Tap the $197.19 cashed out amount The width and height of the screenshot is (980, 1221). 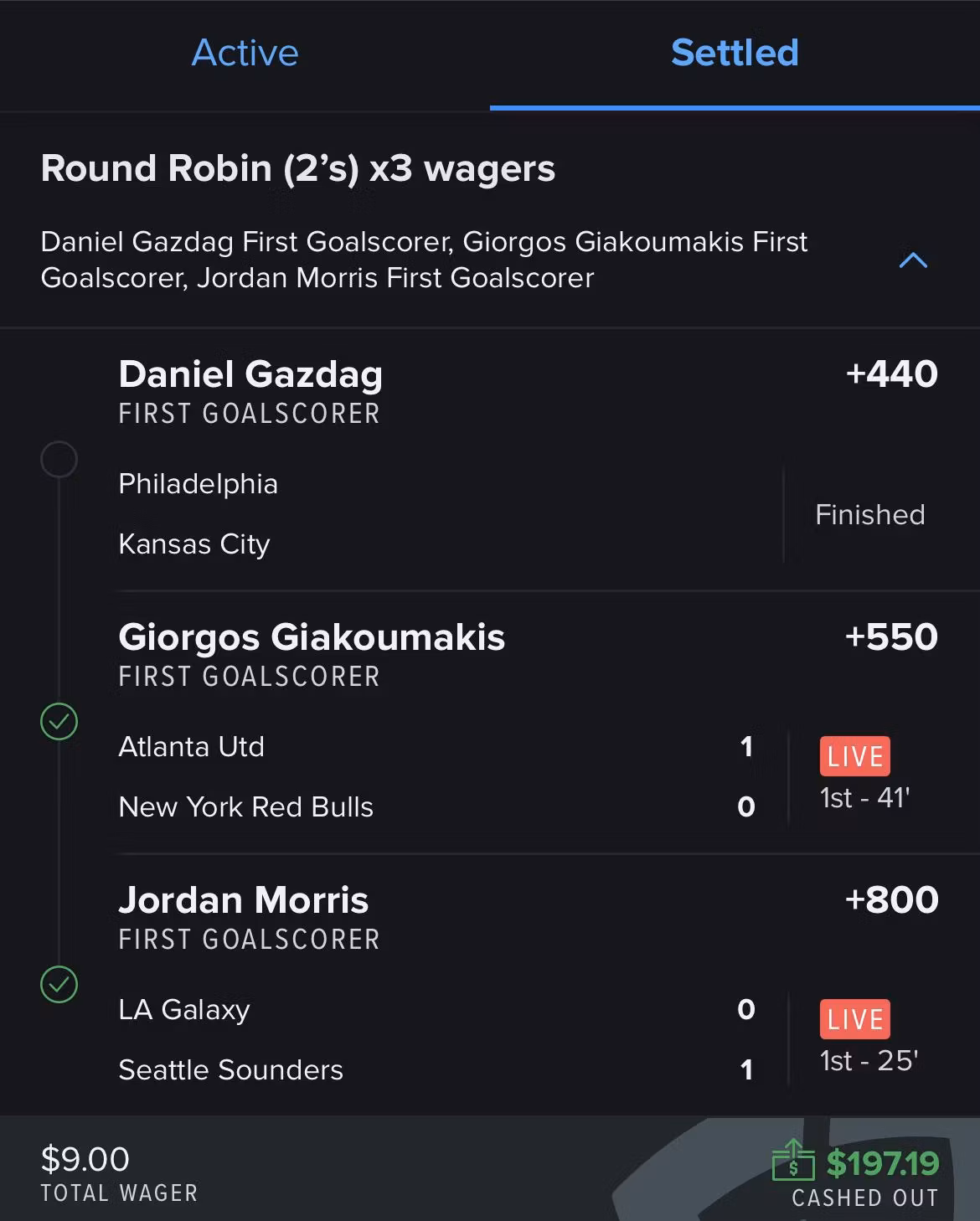883,1163
